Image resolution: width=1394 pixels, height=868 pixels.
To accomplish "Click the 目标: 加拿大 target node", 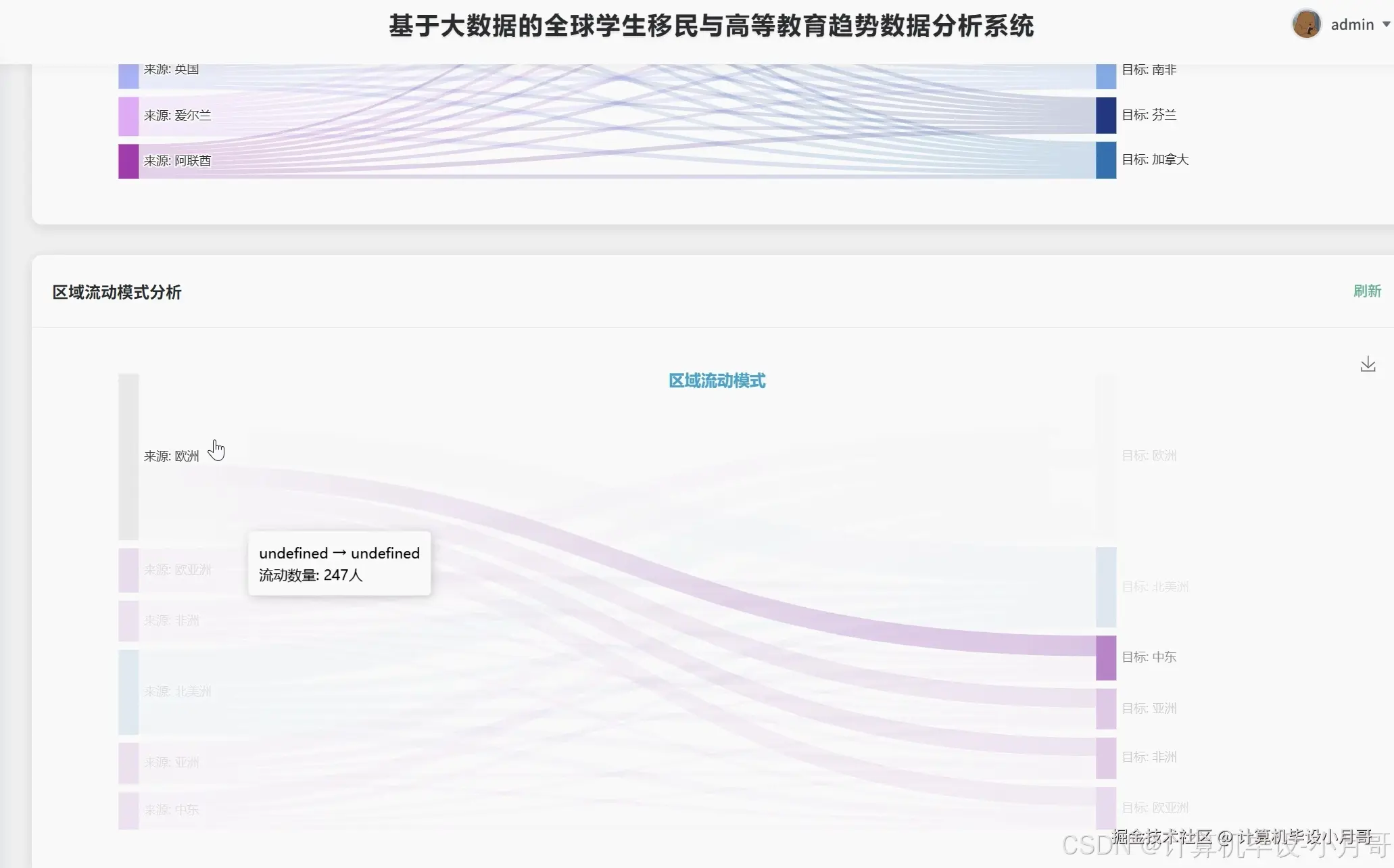I will [1106, 160].
